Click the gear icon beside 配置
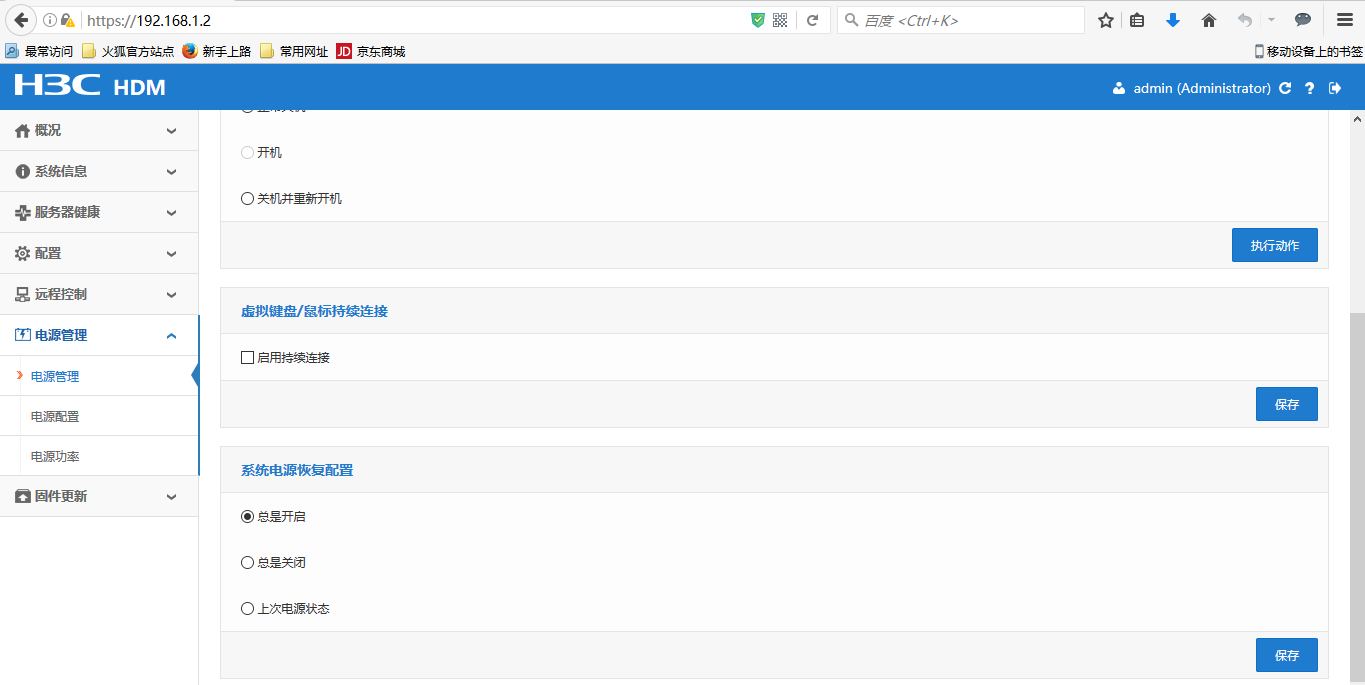1365x685 pixels. tap(22, 254)
